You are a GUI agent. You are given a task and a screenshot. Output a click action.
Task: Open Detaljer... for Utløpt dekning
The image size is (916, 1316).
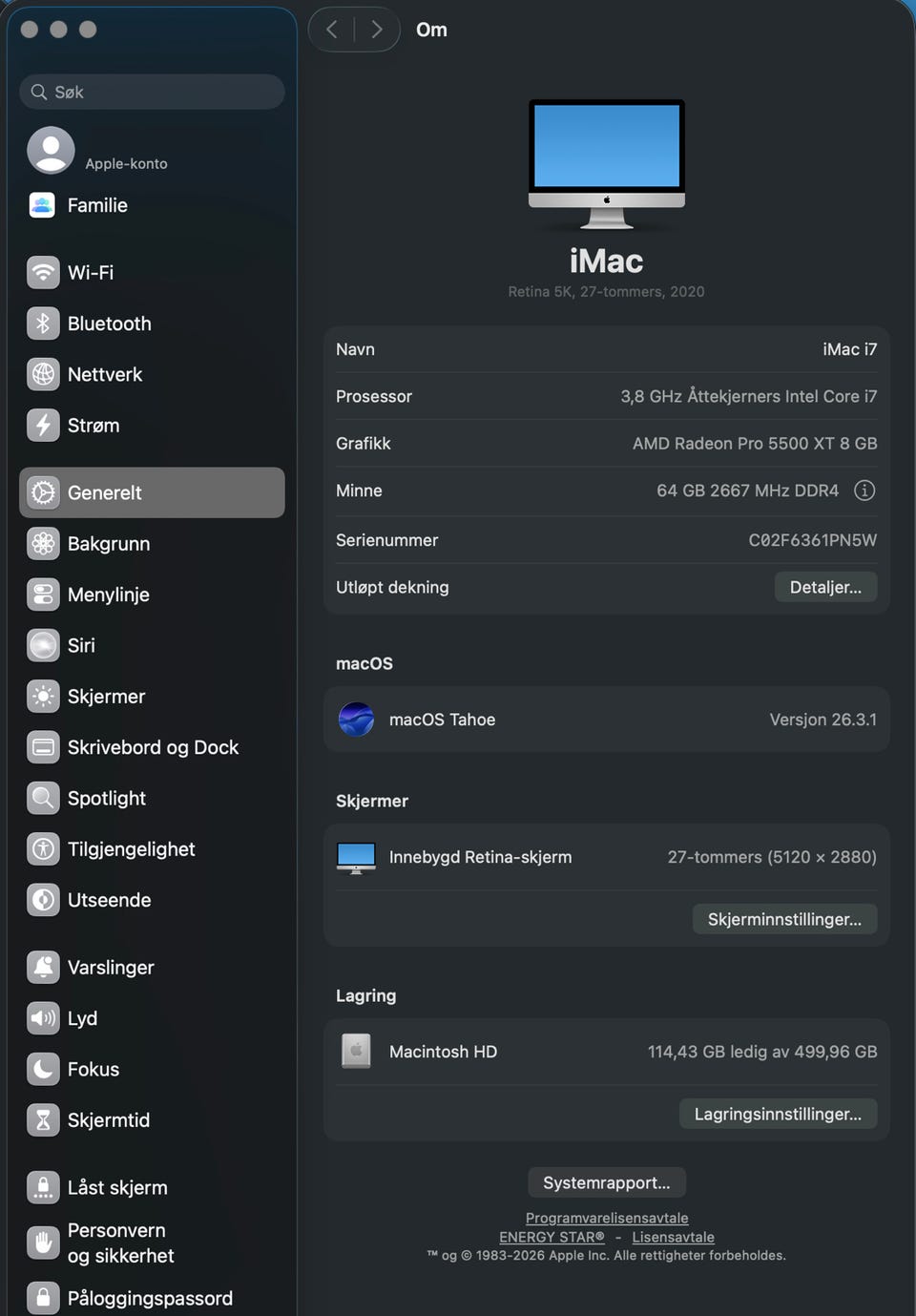(825, 587)
